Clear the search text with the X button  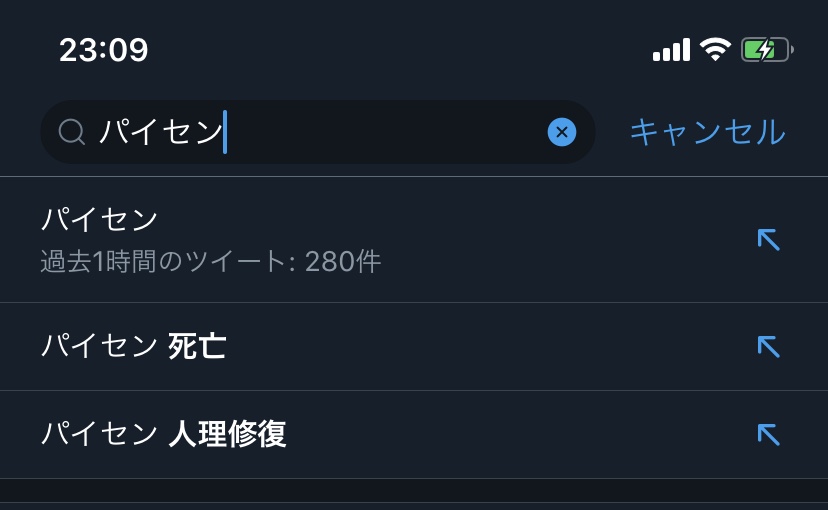coord(562,131)
